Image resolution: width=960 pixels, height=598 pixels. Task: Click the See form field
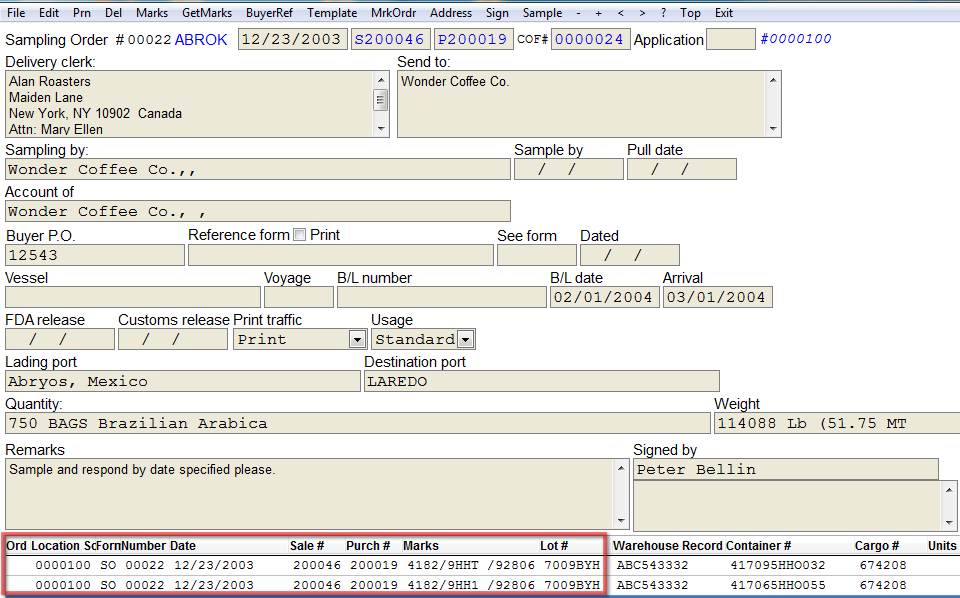537,255
